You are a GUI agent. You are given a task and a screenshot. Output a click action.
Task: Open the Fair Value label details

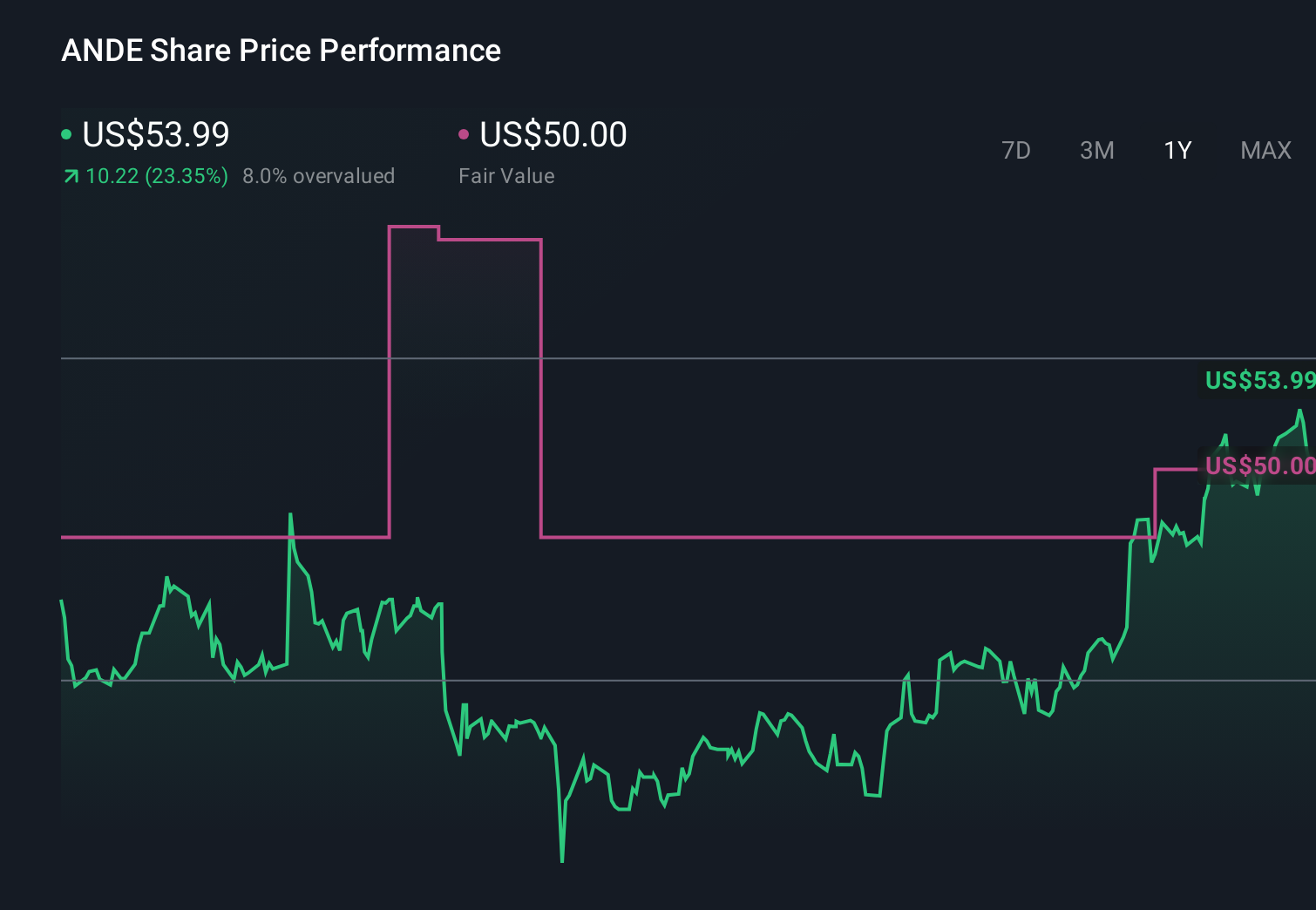[506, 176]
